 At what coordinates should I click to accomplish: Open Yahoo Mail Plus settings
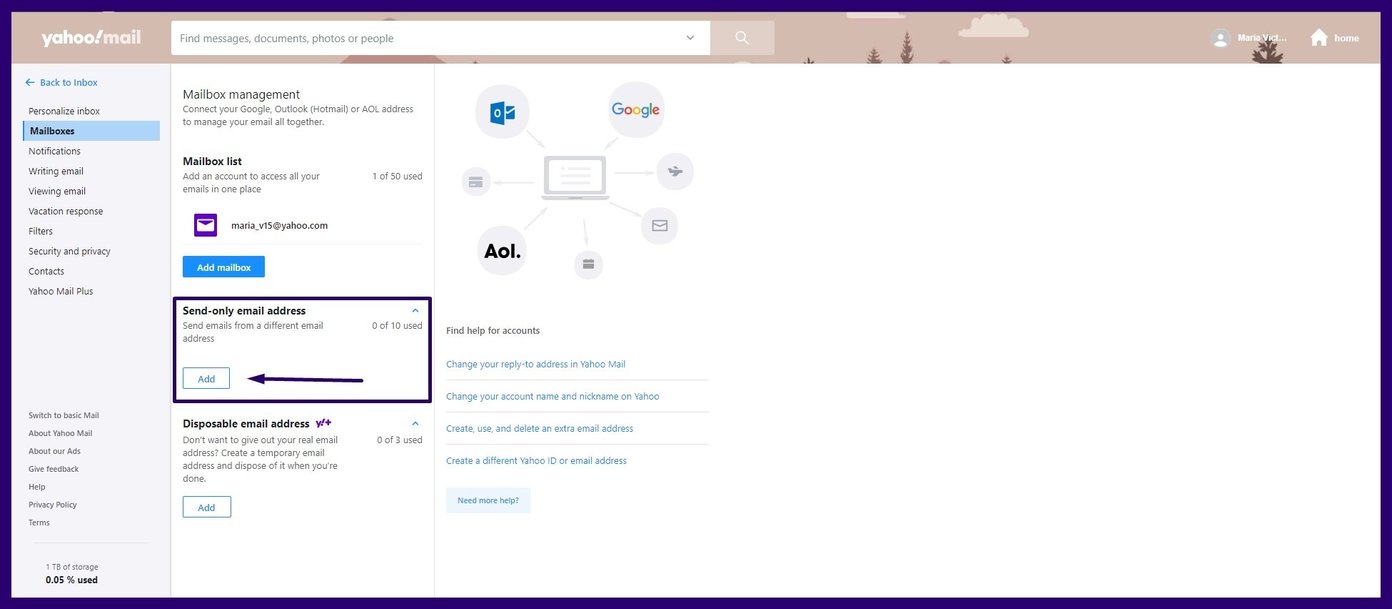pyautogui.click(x=60, y=291)
